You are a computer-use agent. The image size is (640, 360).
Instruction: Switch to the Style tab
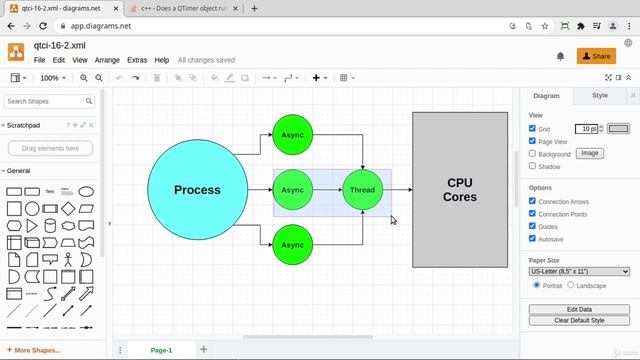click(x=600, y=96)
